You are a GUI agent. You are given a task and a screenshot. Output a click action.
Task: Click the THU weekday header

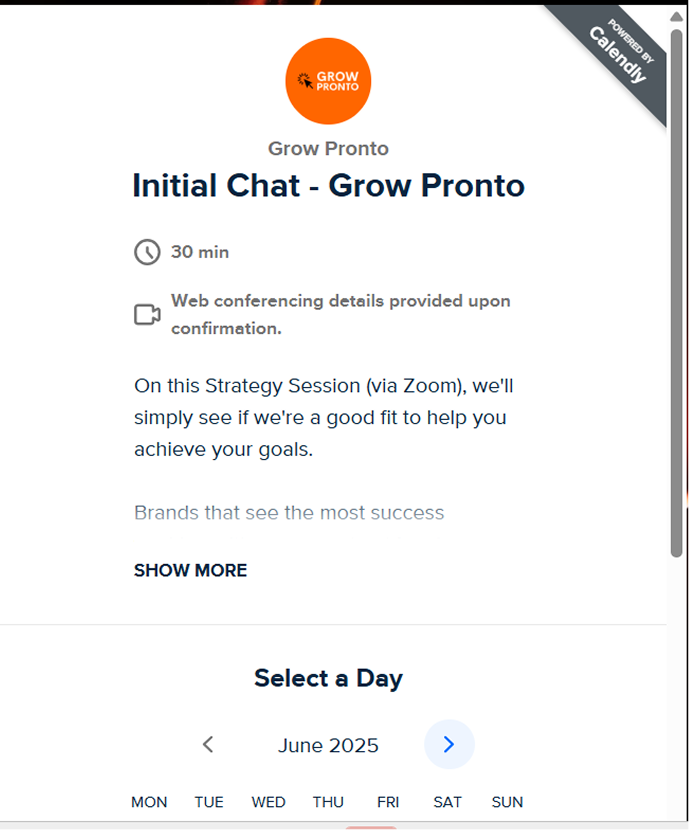[x=328, y=802]
